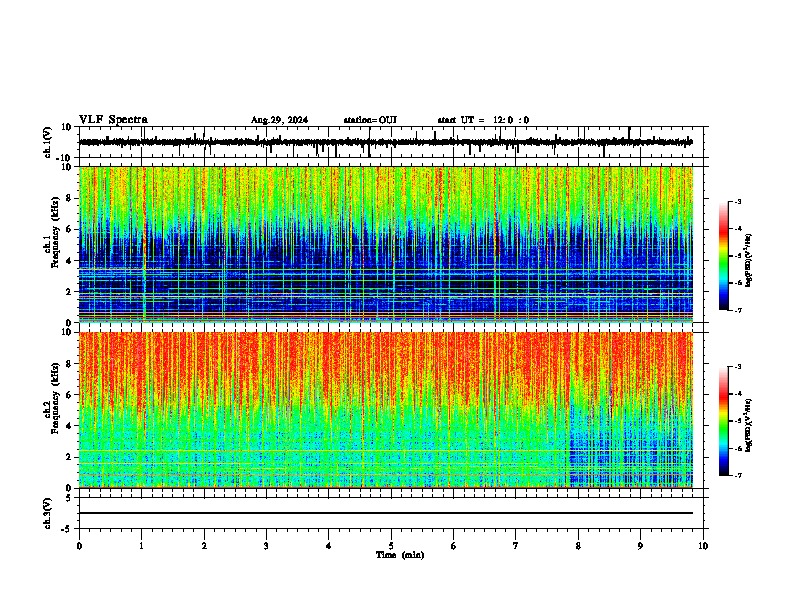
Task: Click the "-3" tick of ch.2 color bar
Action: pos(738,367)
